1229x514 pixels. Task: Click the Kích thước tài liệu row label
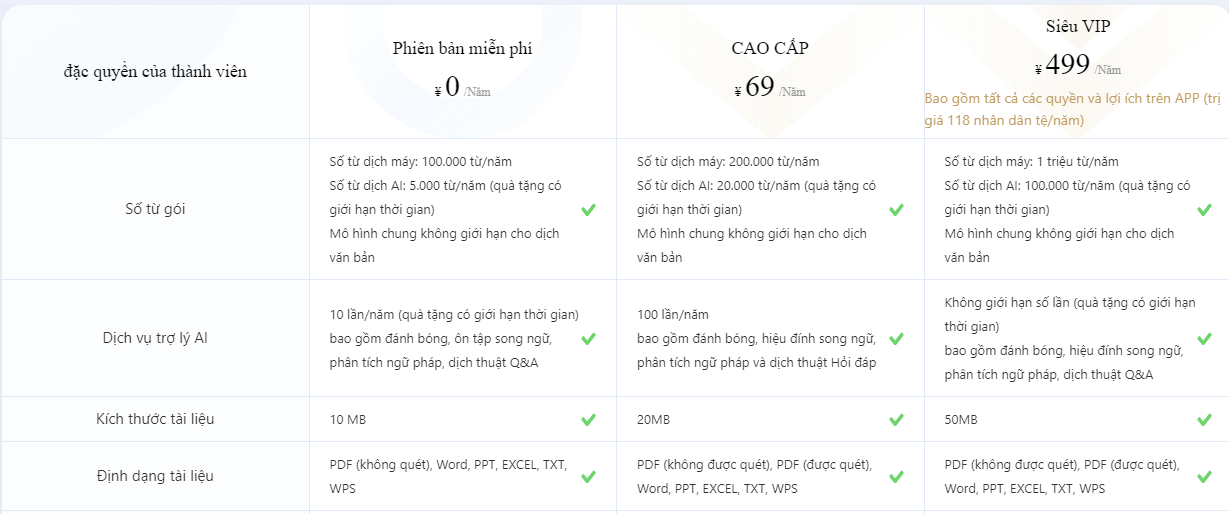click(155, 419)
